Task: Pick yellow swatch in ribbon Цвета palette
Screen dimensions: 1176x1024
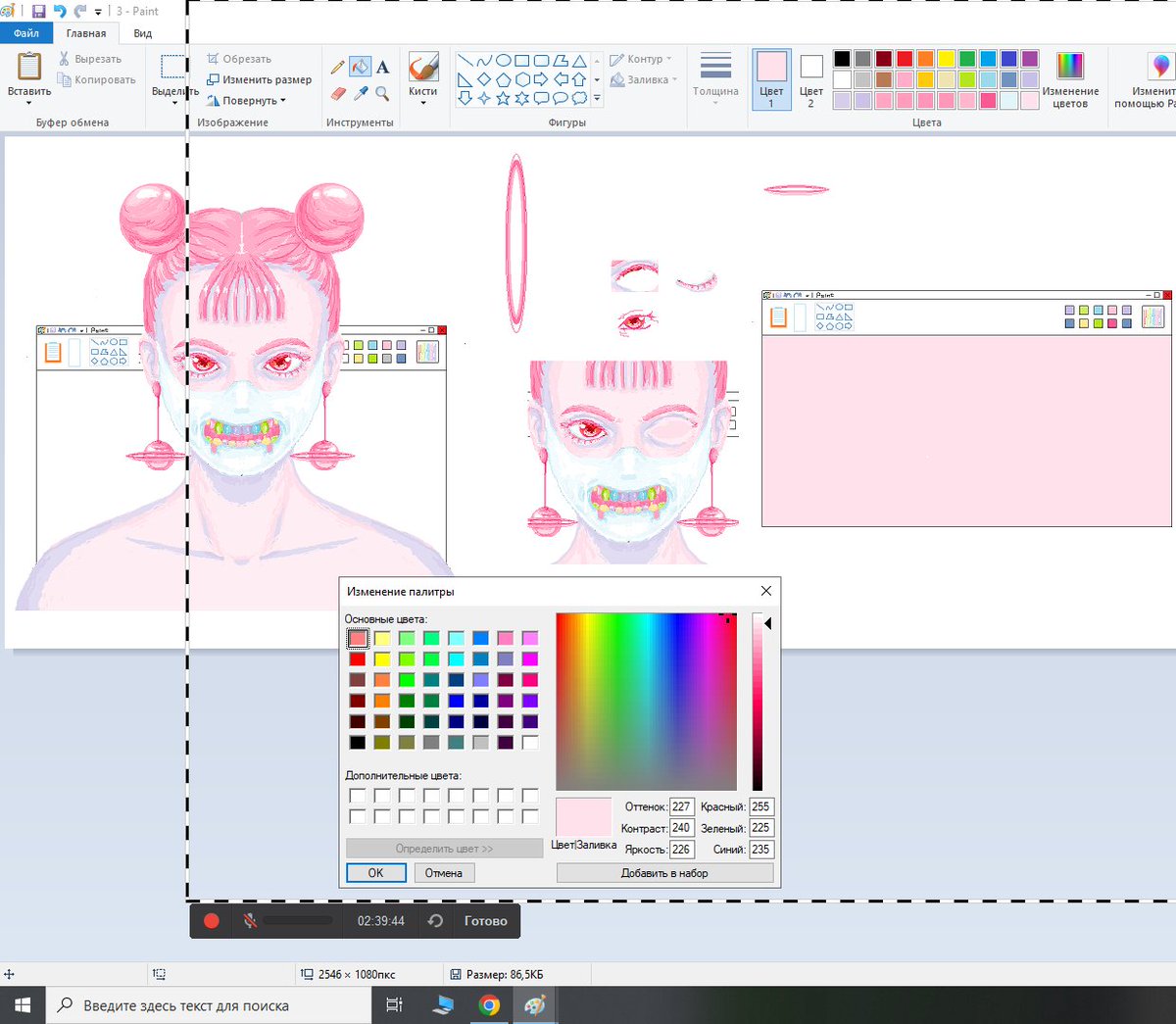Action: [946, 59]
